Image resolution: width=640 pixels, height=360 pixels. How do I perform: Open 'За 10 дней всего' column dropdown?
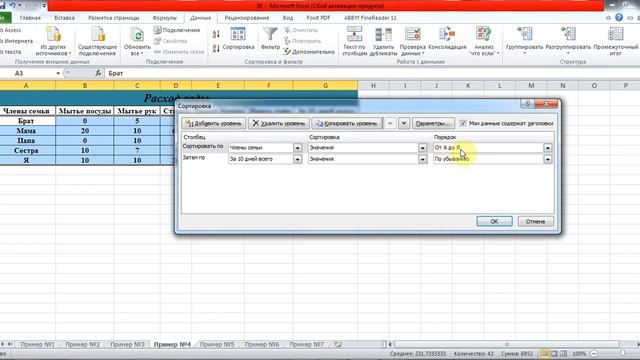point(298,159)
